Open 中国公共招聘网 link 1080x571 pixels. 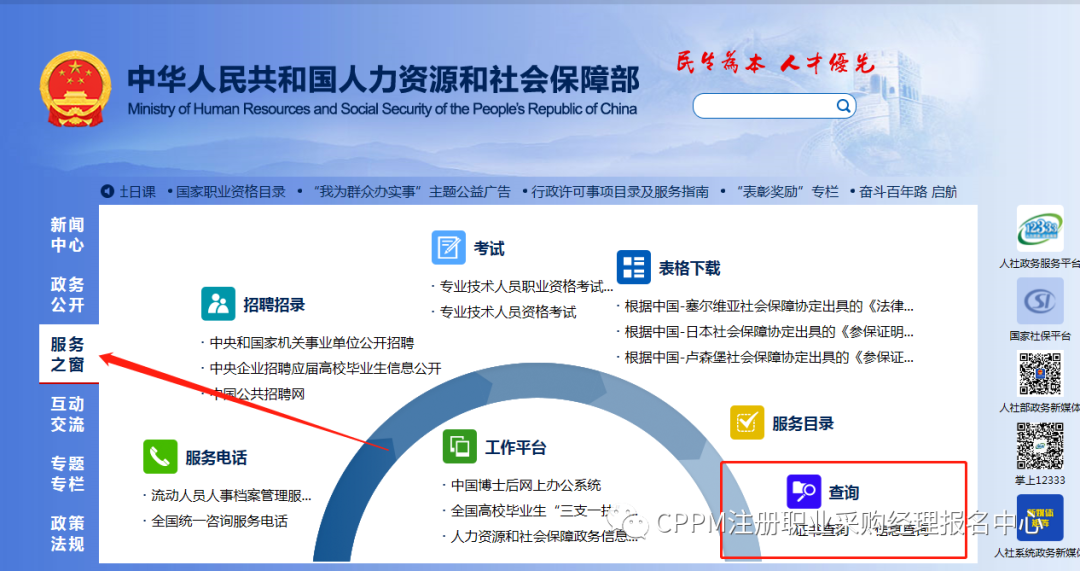[257, 394]
